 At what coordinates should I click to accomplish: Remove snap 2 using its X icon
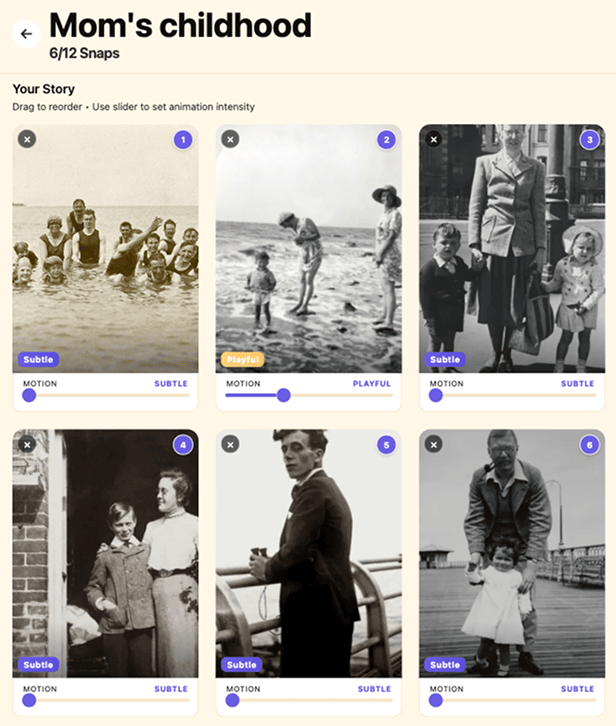[x=230, y=139]
